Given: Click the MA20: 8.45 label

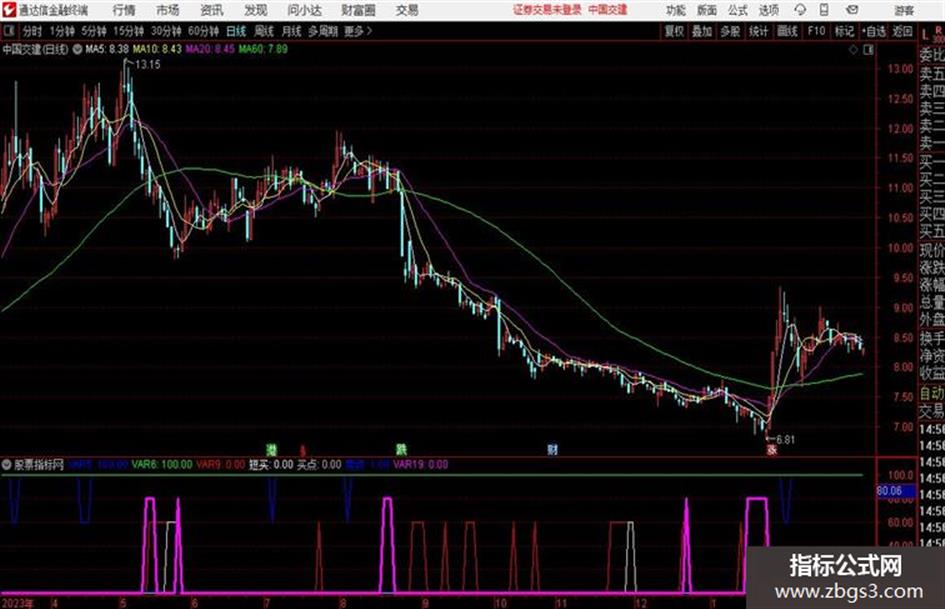Looking at the screenshot, I should click(x=210, y=49).
